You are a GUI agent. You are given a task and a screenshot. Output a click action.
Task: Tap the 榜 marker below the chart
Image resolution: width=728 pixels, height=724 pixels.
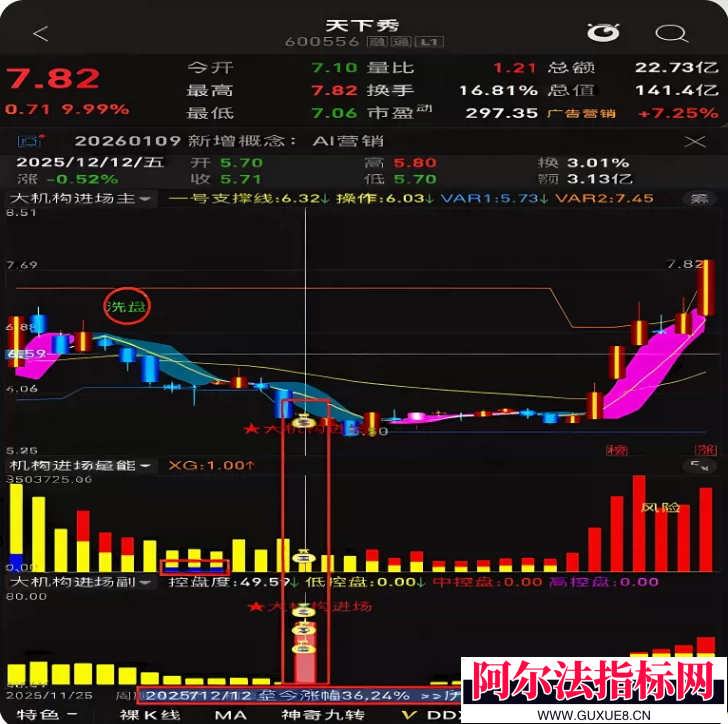click(617, 450)
